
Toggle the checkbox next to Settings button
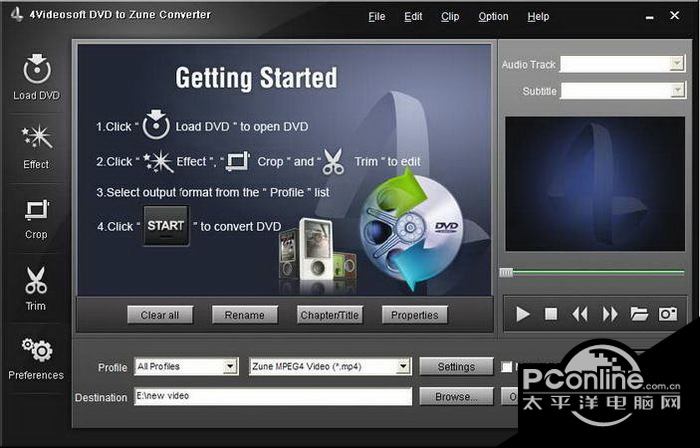coord(506,367)
